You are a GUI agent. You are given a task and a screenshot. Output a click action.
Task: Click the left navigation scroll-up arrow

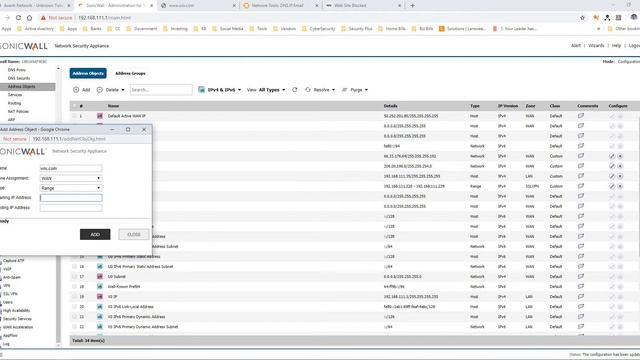point(58,69)
